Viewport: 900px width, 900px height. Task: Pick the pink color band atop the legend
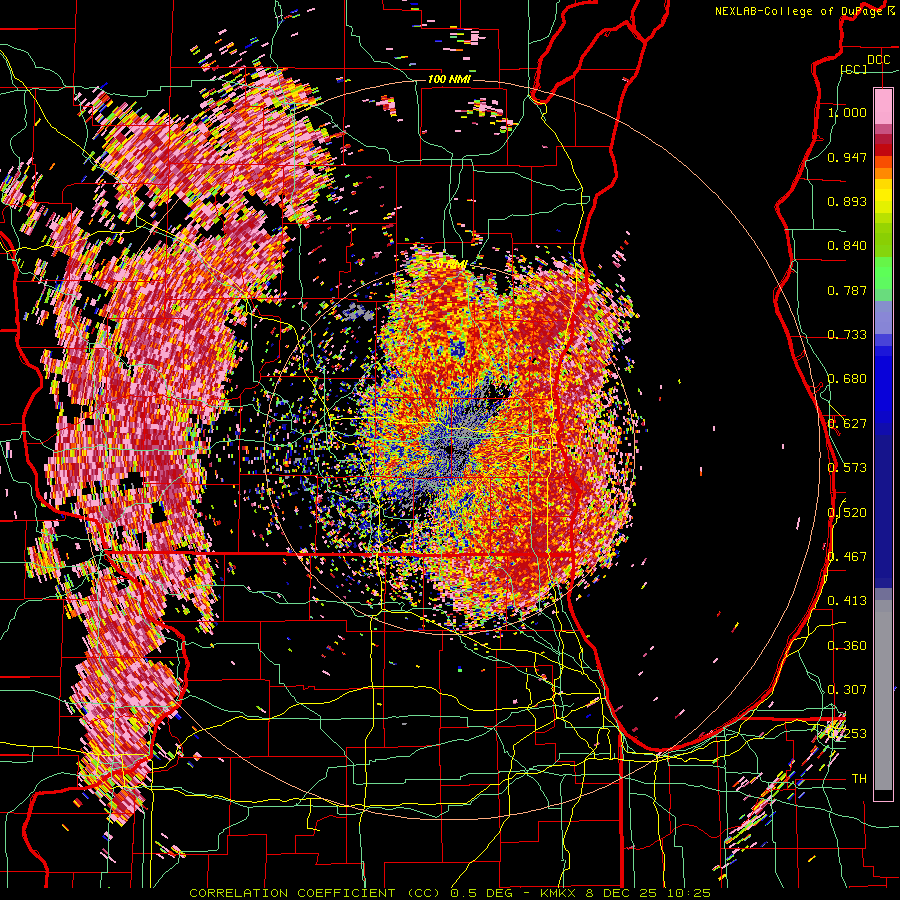[x=883, y=106]
